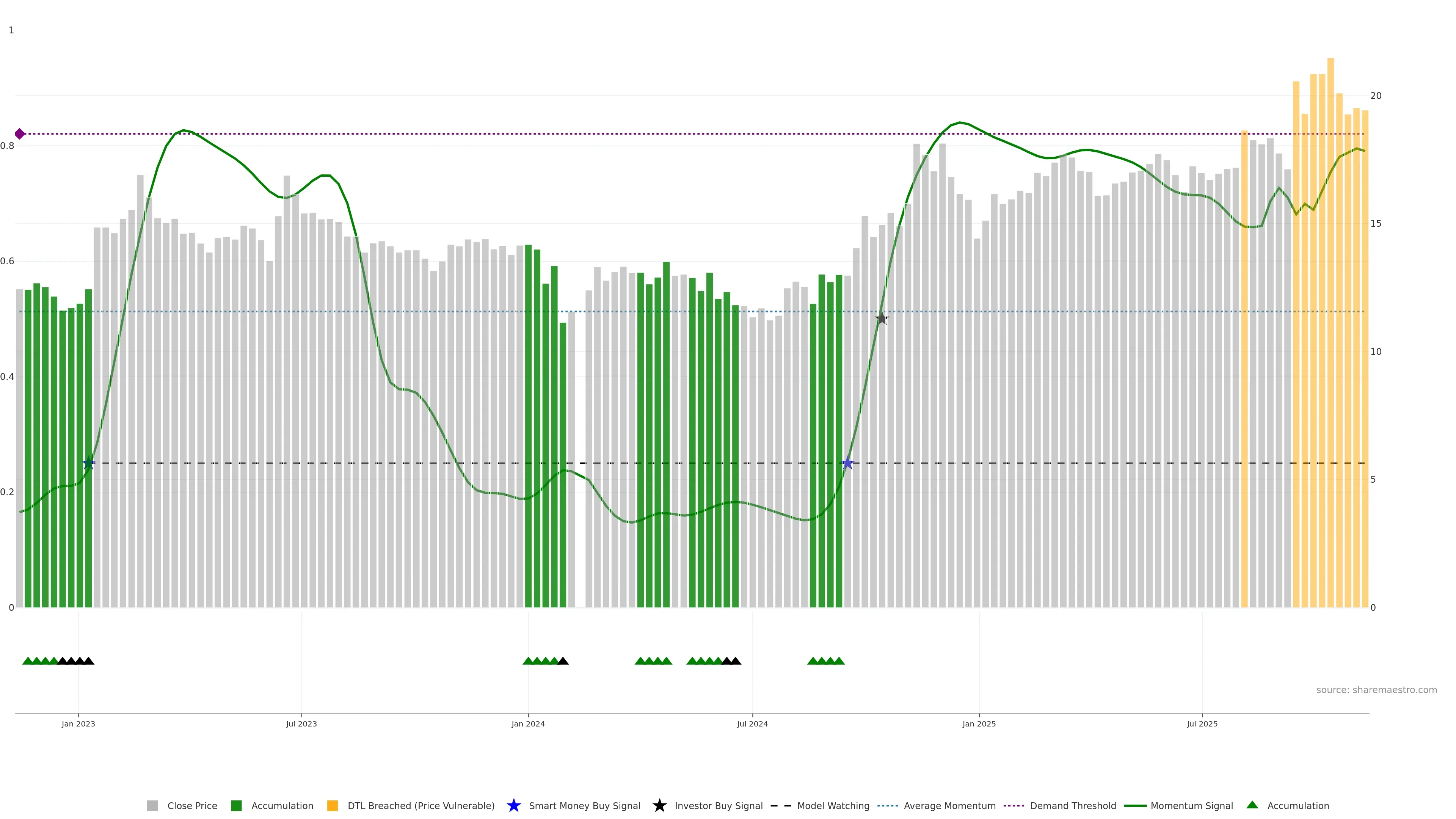Click the black Investor Buy Signal star on chart

point(882,319)
